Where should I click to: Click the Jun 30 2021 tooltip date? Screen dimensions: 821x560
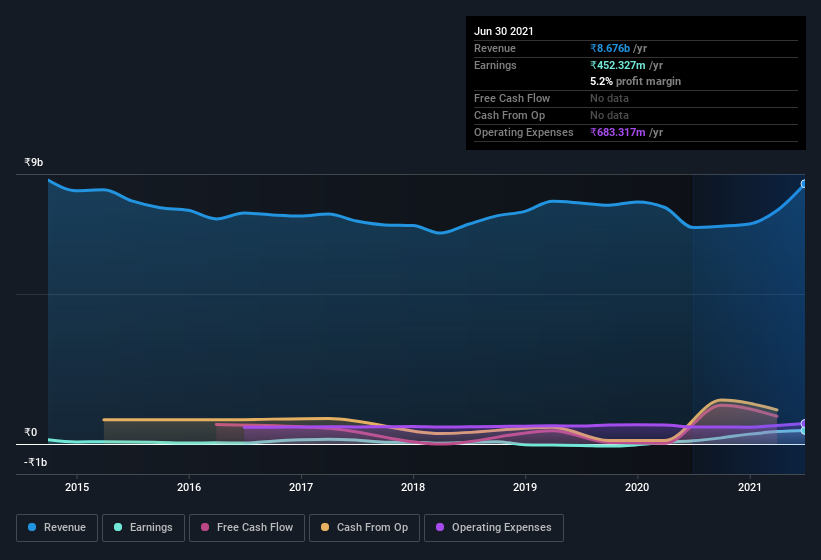(x=504, y=31)
